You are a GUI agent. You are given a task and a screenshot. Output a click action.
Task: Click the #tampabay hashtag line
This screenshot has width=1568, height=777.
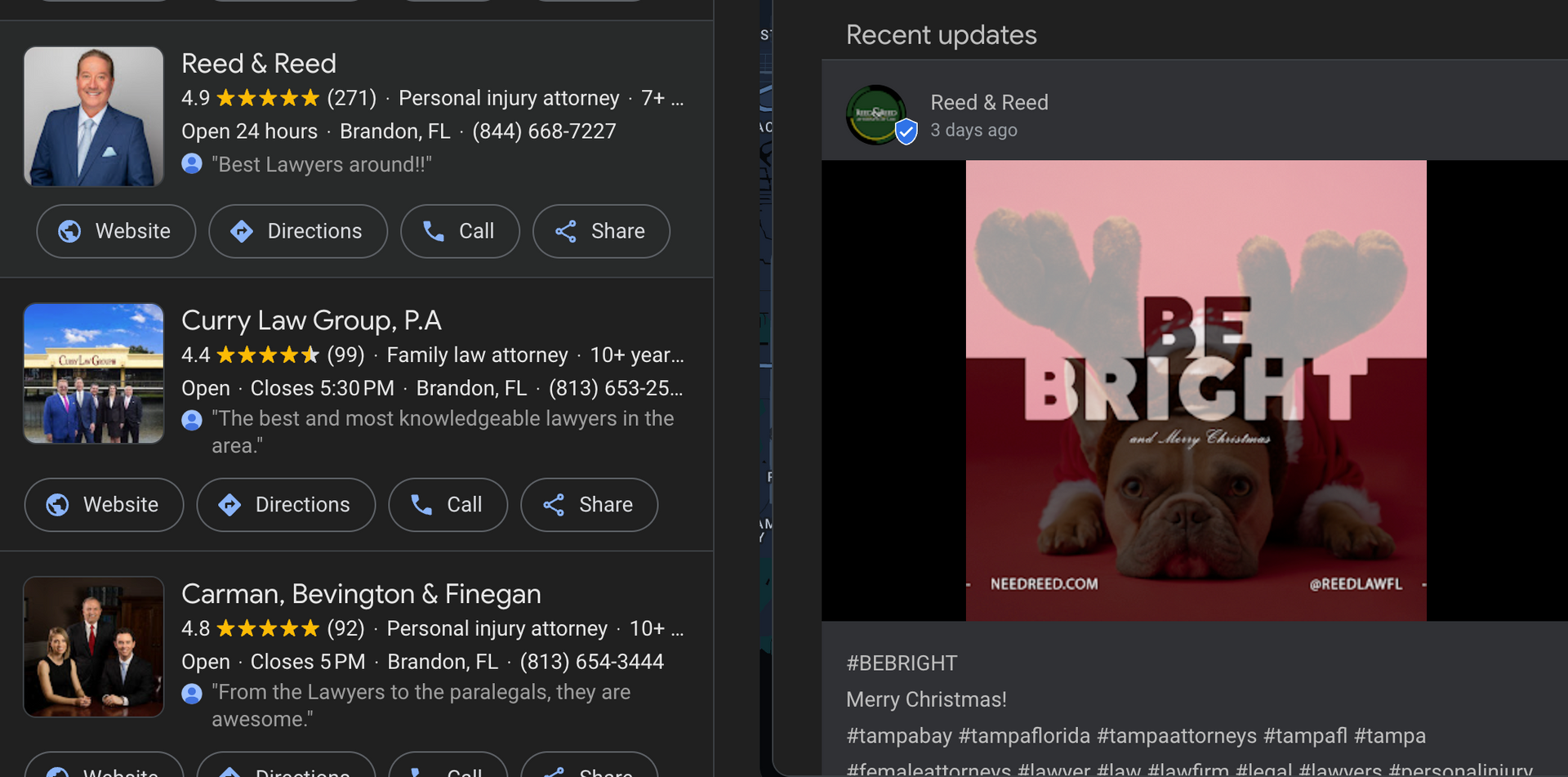pyautogui.click(x=1136, y=736)
